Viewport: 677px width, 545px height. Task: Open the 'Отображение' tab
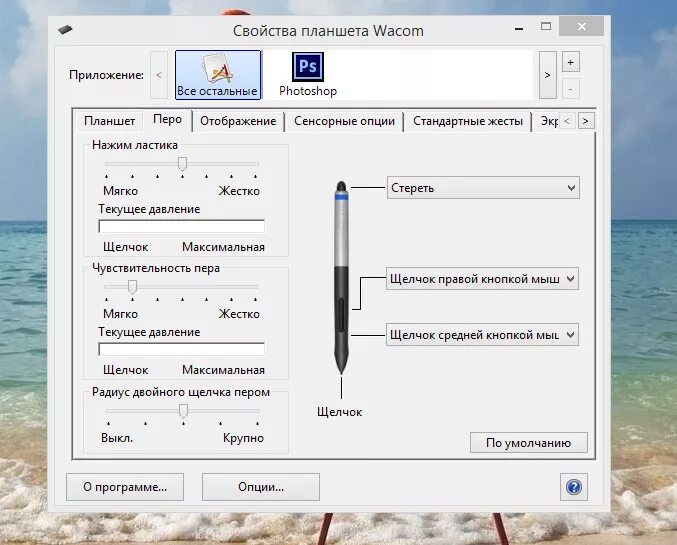[x=238, y=121]
